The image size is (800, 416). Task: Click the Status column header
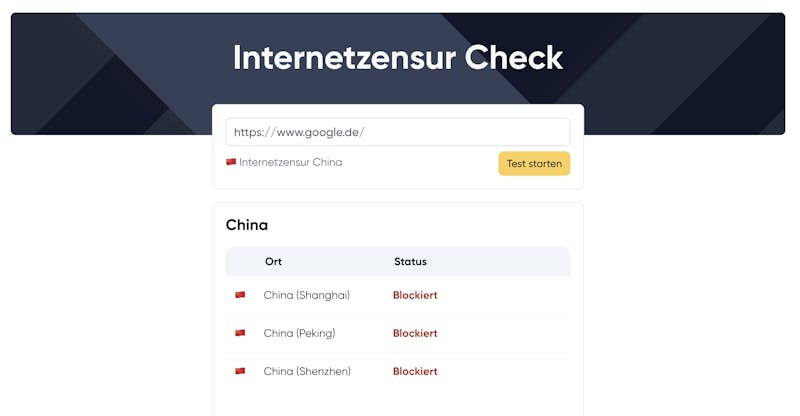tap(410, 261)
